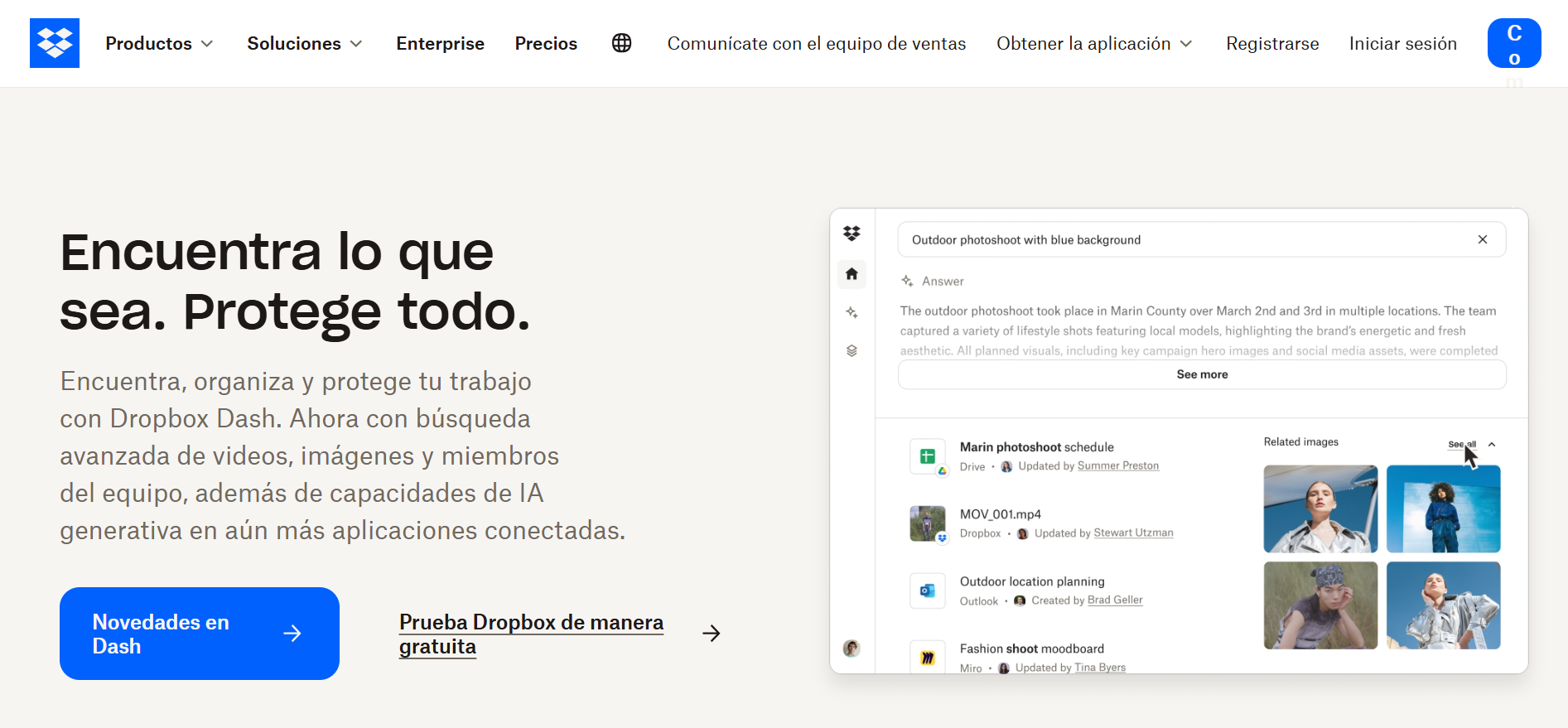Image resolution: width=1568 pixels, height=728 pixels.
Task: Click the Novedades en Dash button
Action: point(199,634)
